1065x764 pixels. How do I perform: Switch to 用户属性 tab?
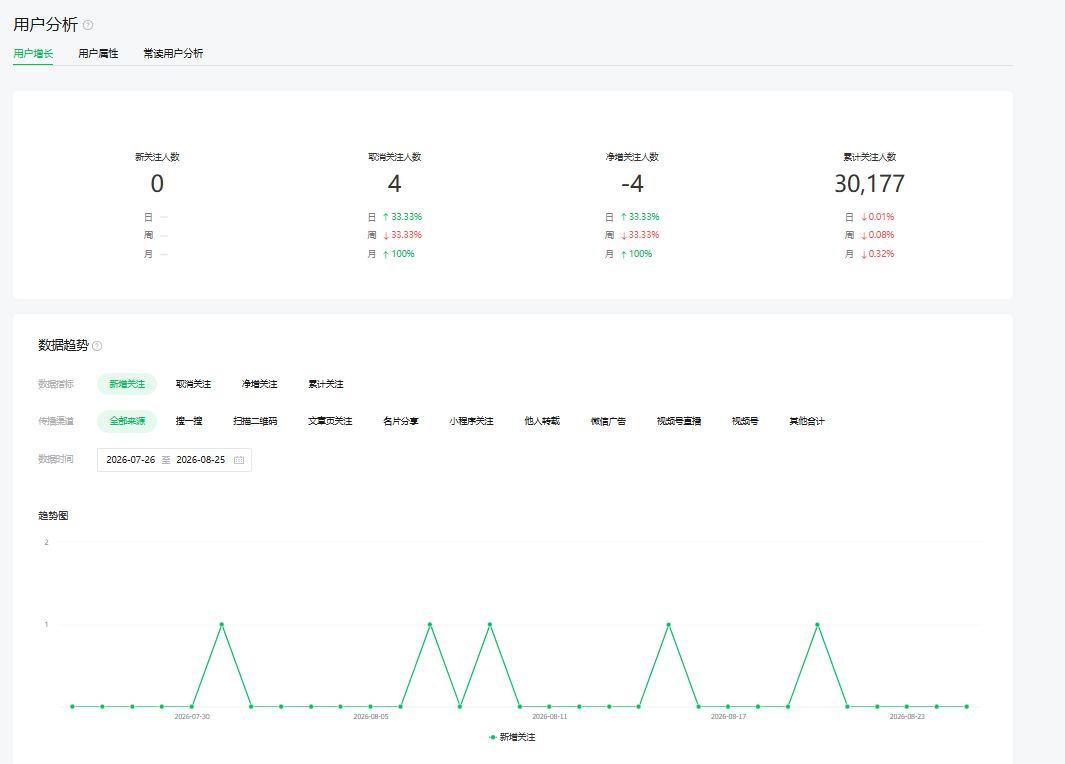coord(98,54)
